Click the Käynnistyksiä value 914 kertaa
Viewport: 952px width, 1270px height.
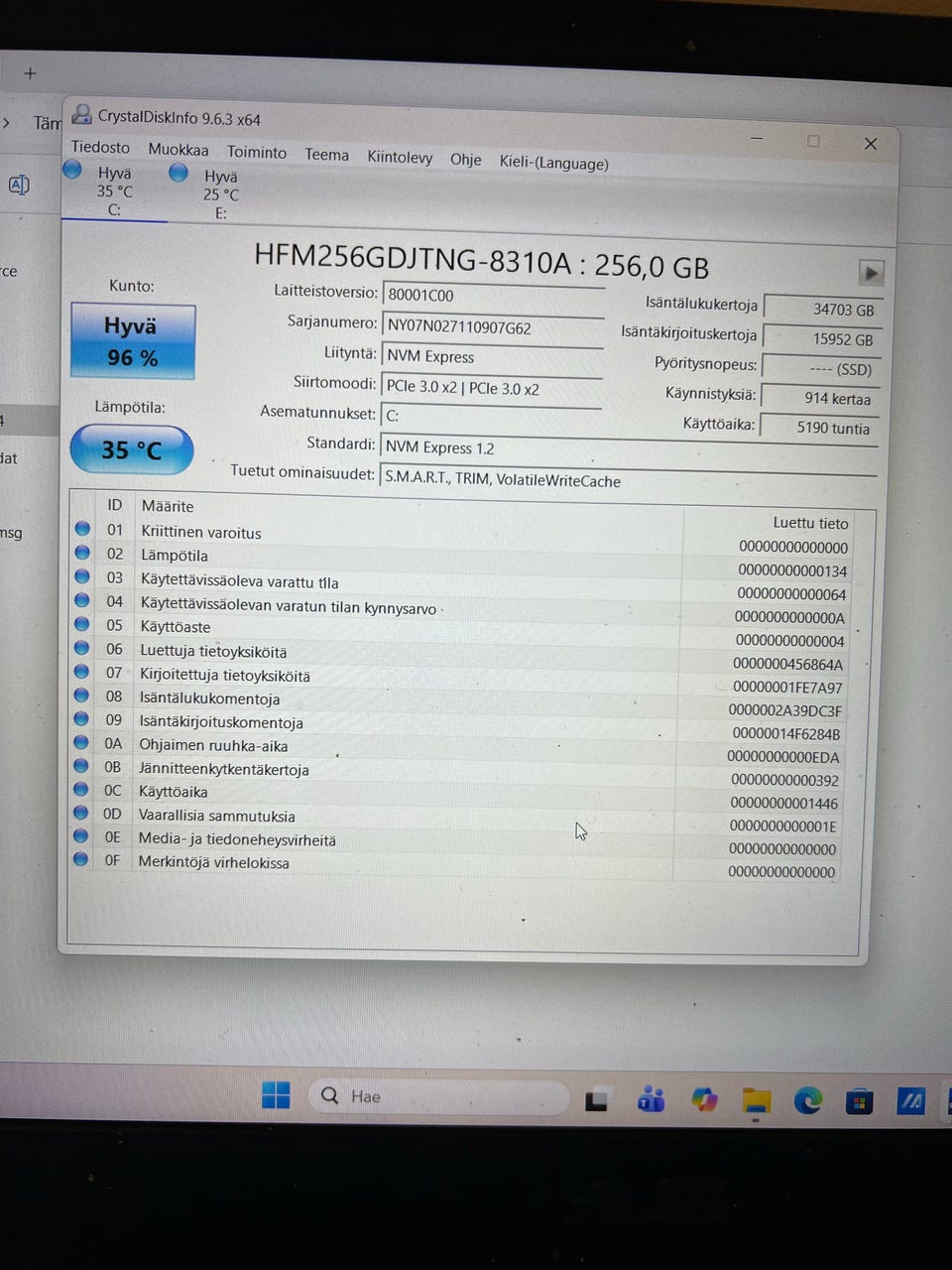point(820,399)
